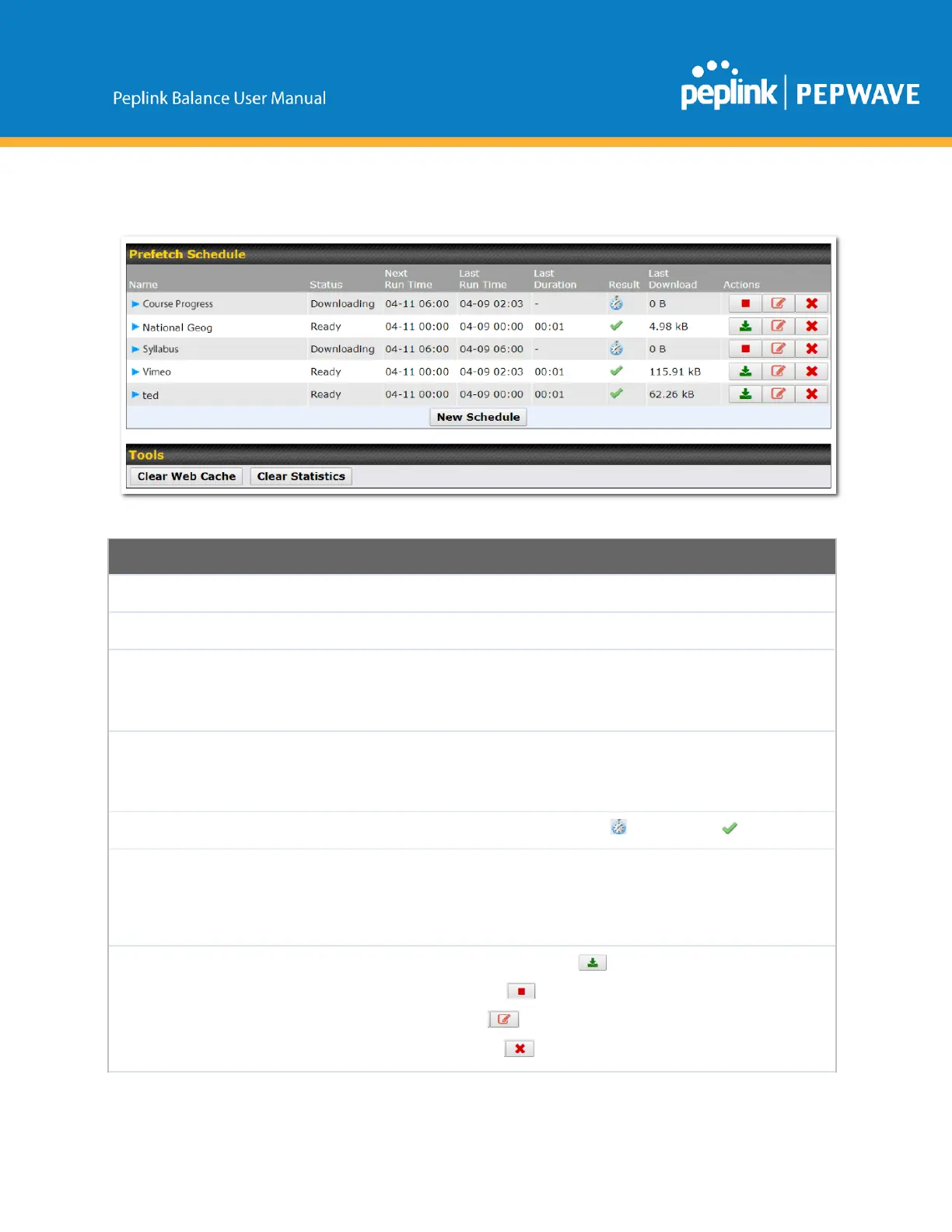Viewport: 952px width, 1232px height.
Task: Start download for National Geog schedule
Action: (745, 326)
